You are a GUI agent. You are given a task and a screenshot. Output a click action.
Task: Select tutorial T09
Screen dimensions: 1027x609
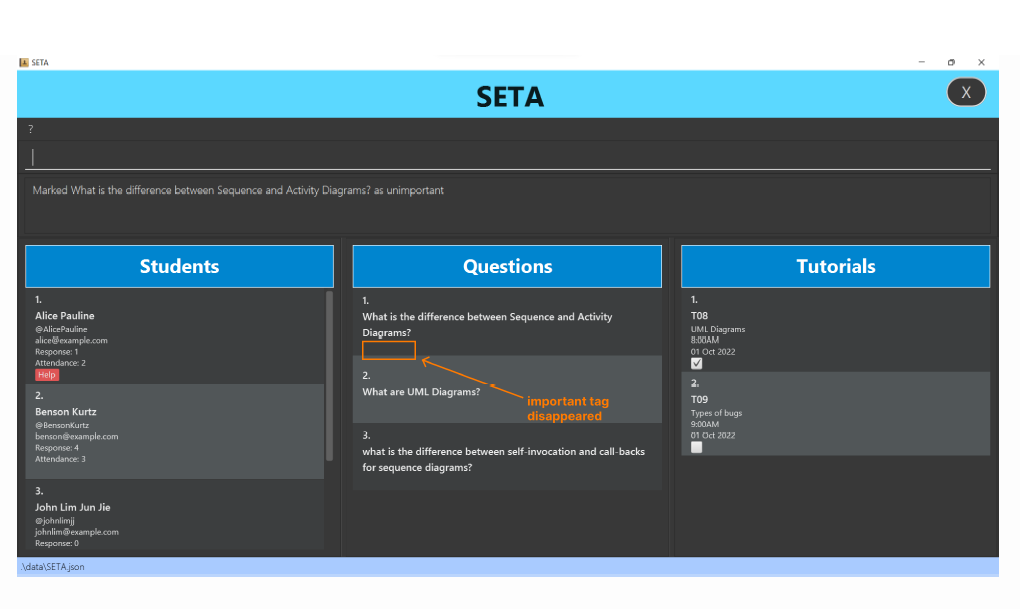click(835, 414)
